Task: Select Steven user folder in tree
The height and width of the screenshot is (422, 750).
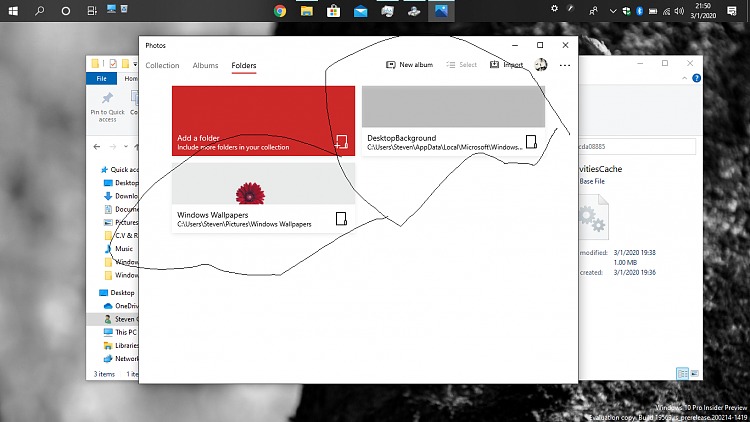Action: [121, 319]
